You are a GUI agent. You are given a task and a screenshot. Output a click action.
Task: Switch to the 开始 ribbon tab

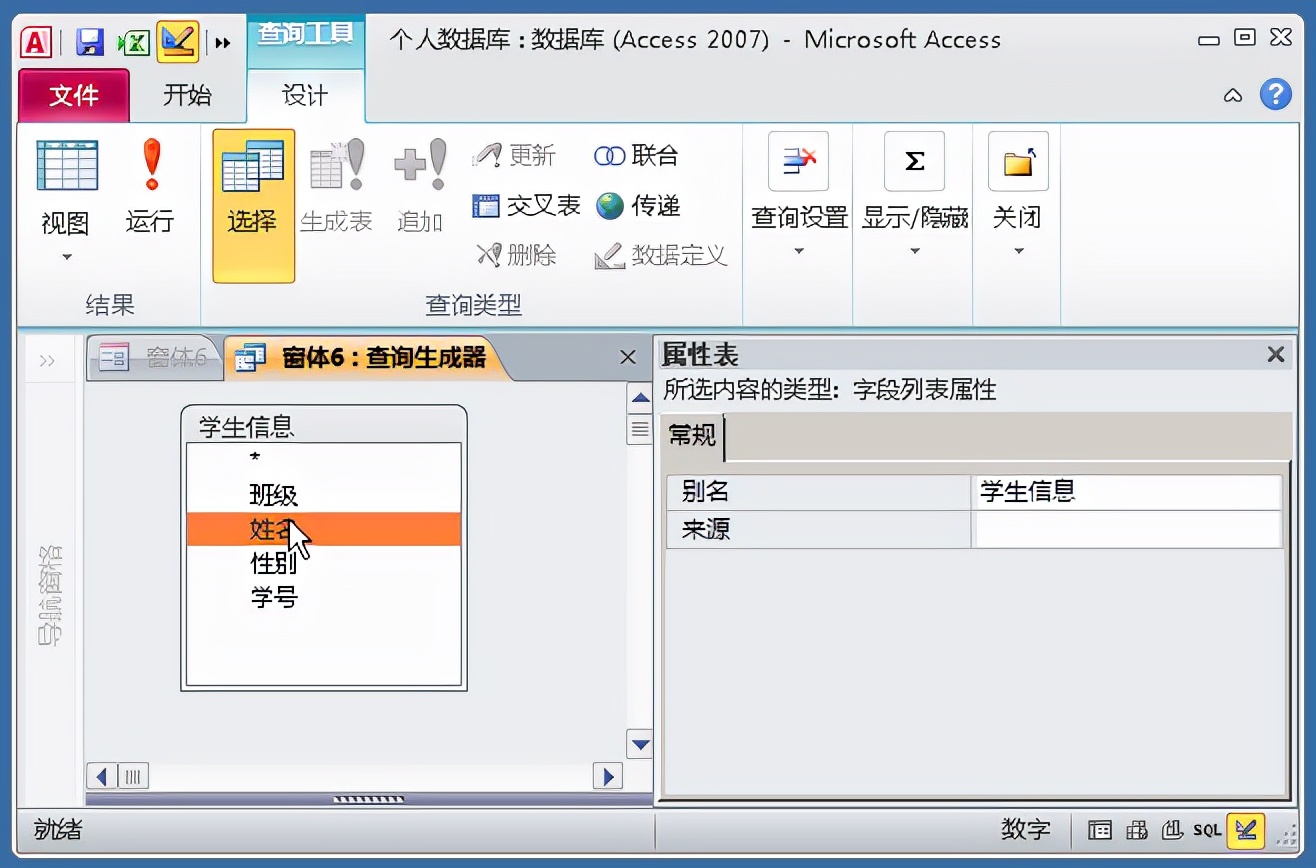[x=189, y=96]
